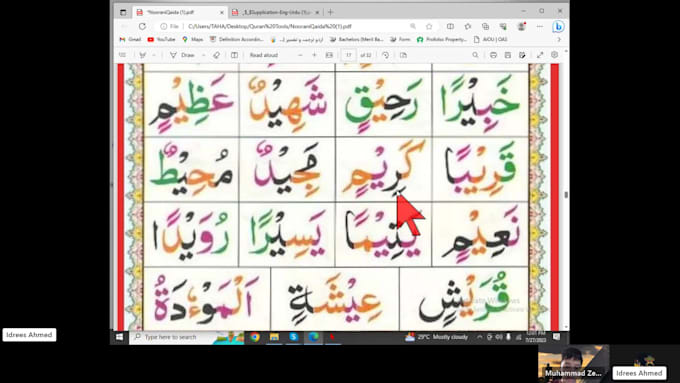Image resolution: width=680 pixels, height=383 pixels.
Task: Close the Supplication Eng-Urdu tab
Action: 317,13
